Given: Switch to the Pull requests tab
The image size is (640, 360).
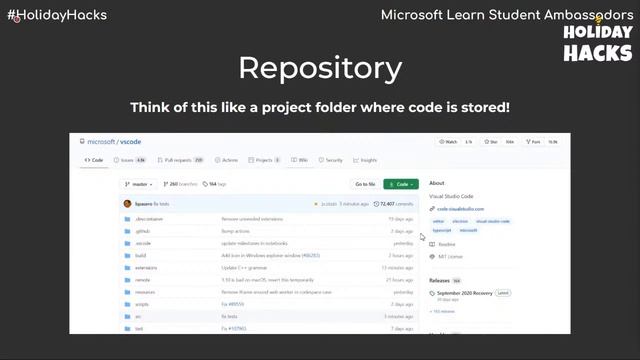Looking at the screenshot, I should tap(180, 160).
